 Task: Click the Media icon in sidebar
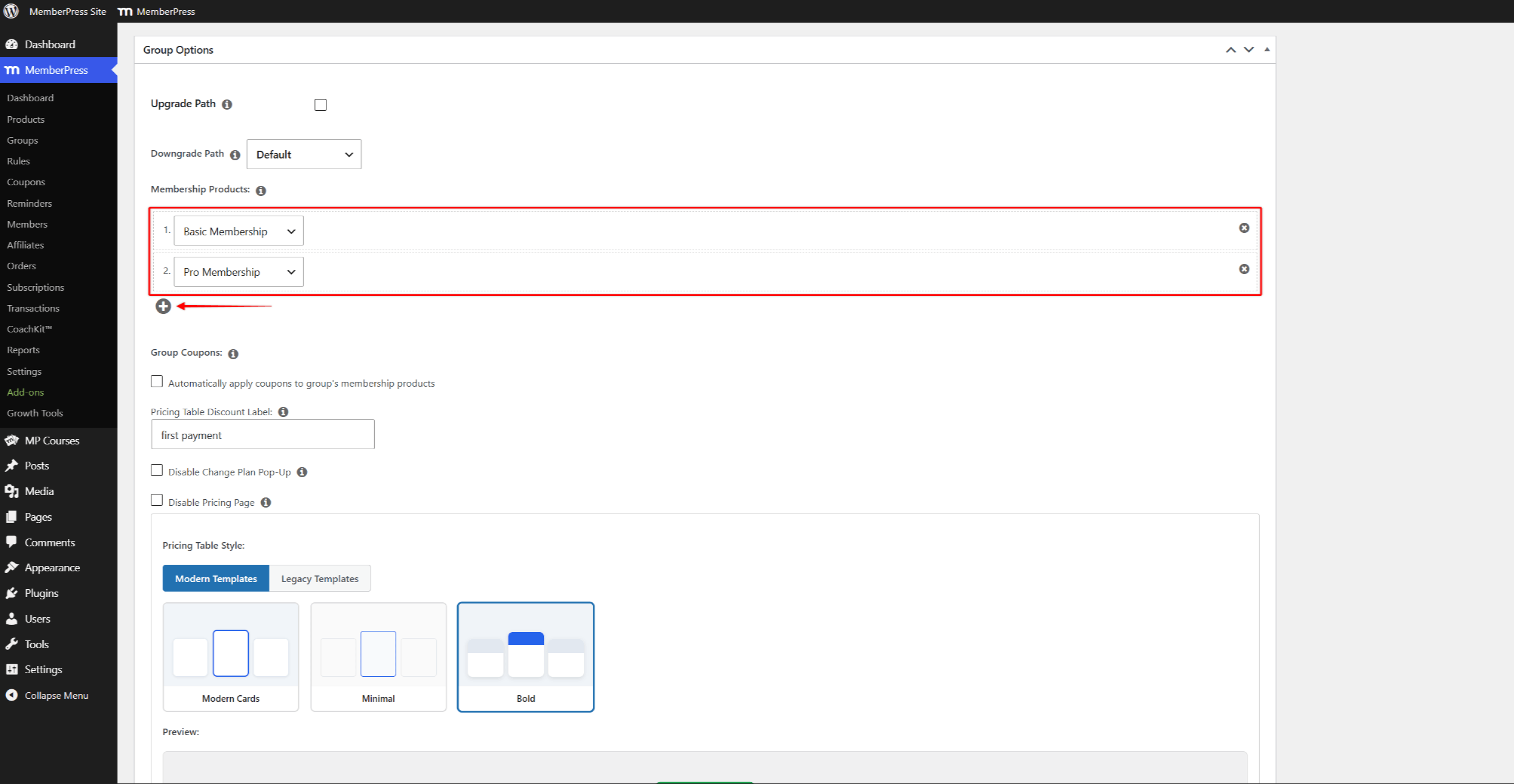tap(12, 491)
